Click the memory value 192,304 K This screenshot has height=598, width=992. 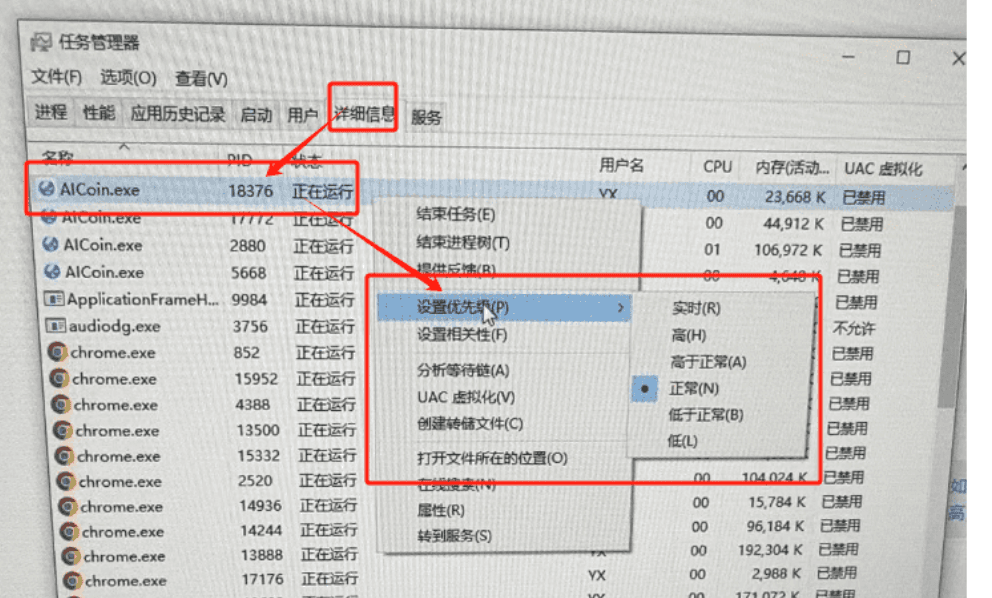tap(770, 551)
